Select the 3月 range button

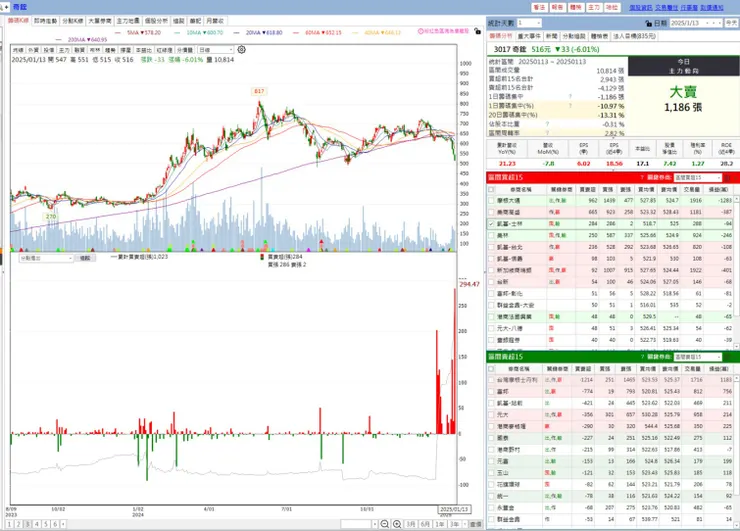411,524
